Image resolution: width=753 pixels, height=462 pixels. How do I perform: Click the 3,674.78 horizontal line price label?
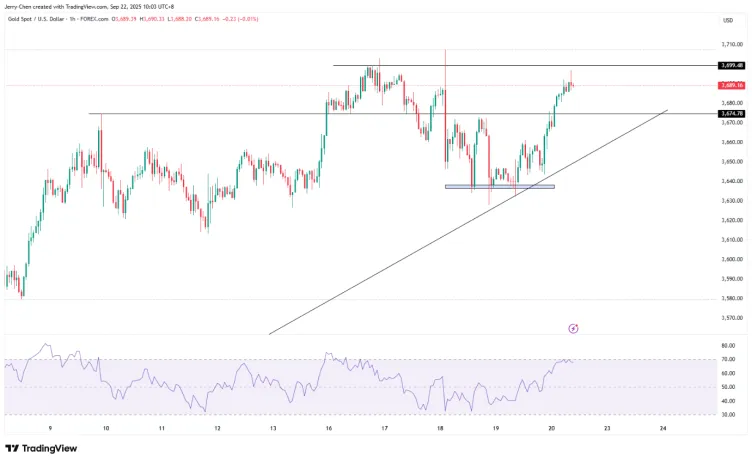pos(730,114)
